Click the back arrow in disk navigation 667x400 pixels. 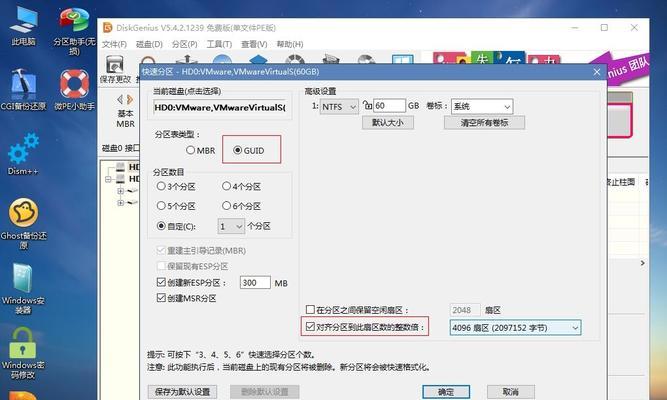coord(120,100)
